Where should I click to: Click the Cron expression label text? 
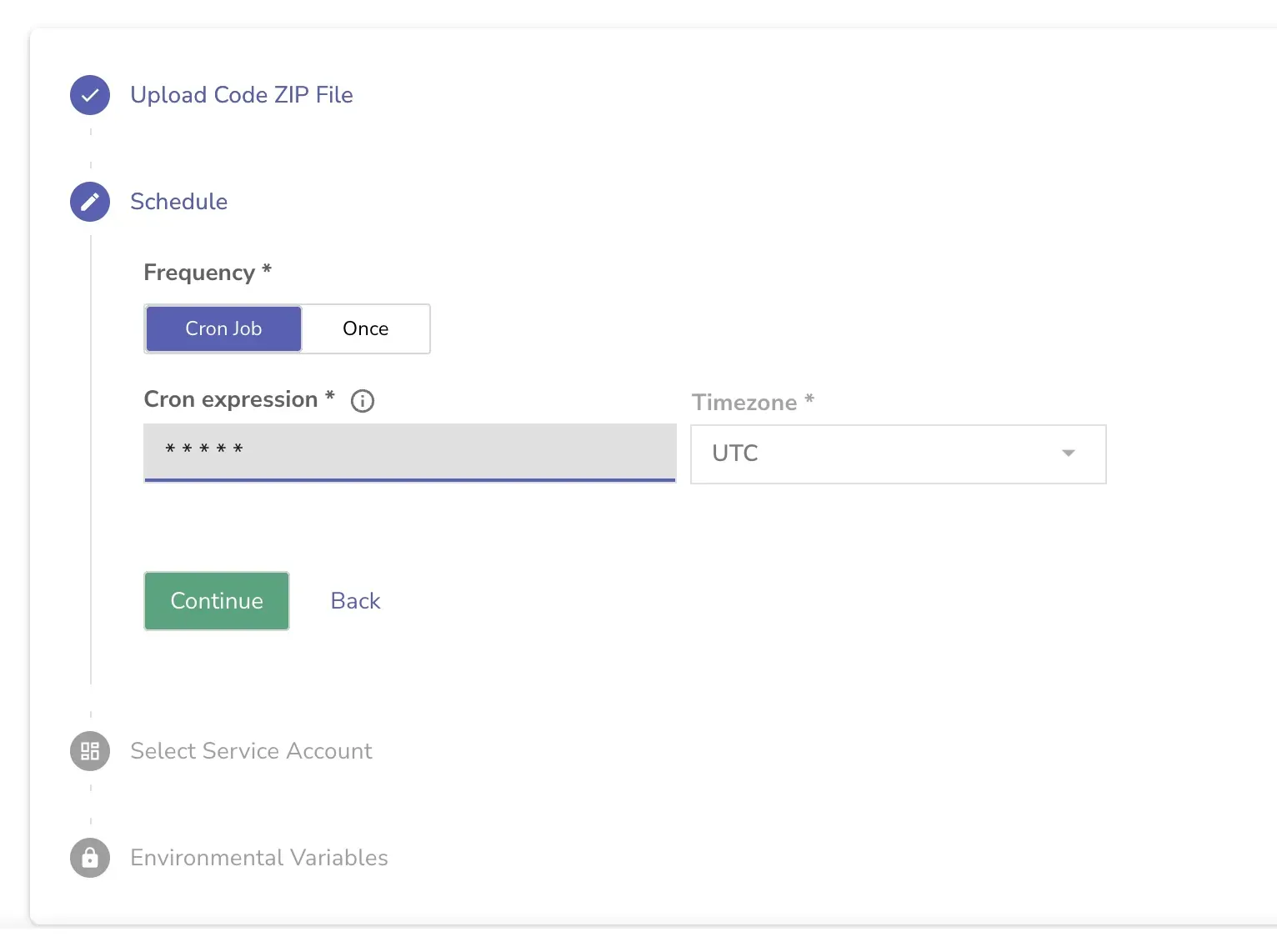tap(231, 399)
